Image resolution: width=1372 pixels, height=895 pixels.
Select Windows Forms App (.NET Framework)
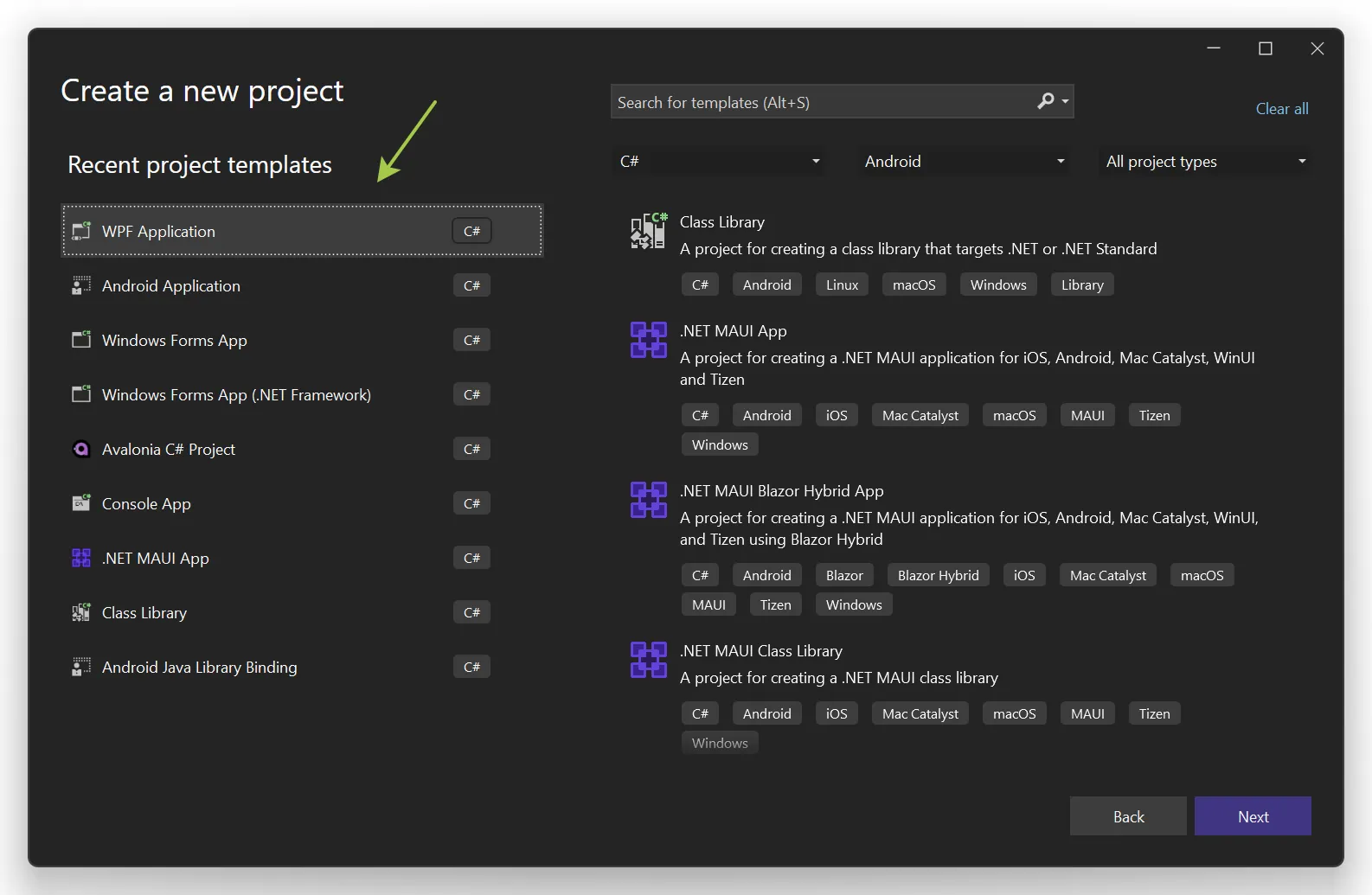tap(302, 394)
